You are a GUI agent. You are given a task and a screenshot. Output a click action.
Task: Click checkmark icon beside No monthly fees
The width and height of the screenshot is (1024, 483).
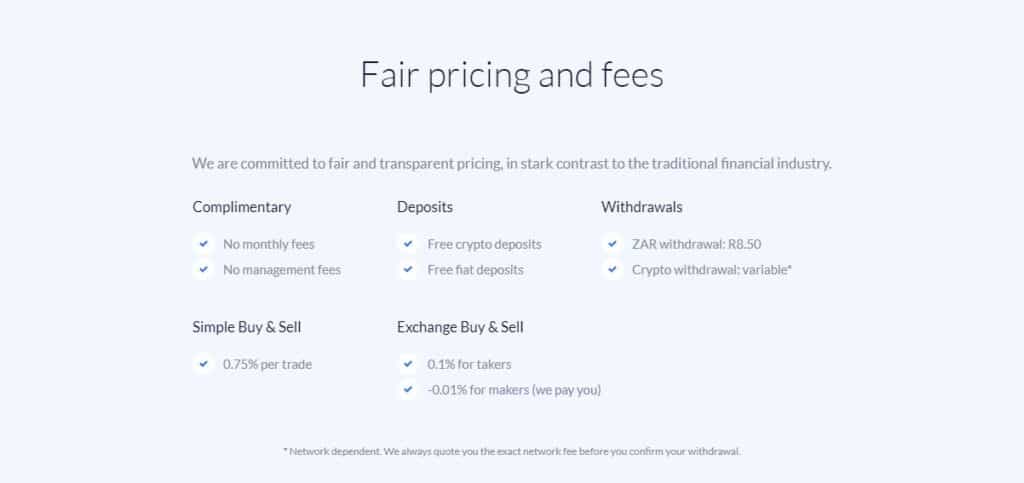[x=203, y=243]
